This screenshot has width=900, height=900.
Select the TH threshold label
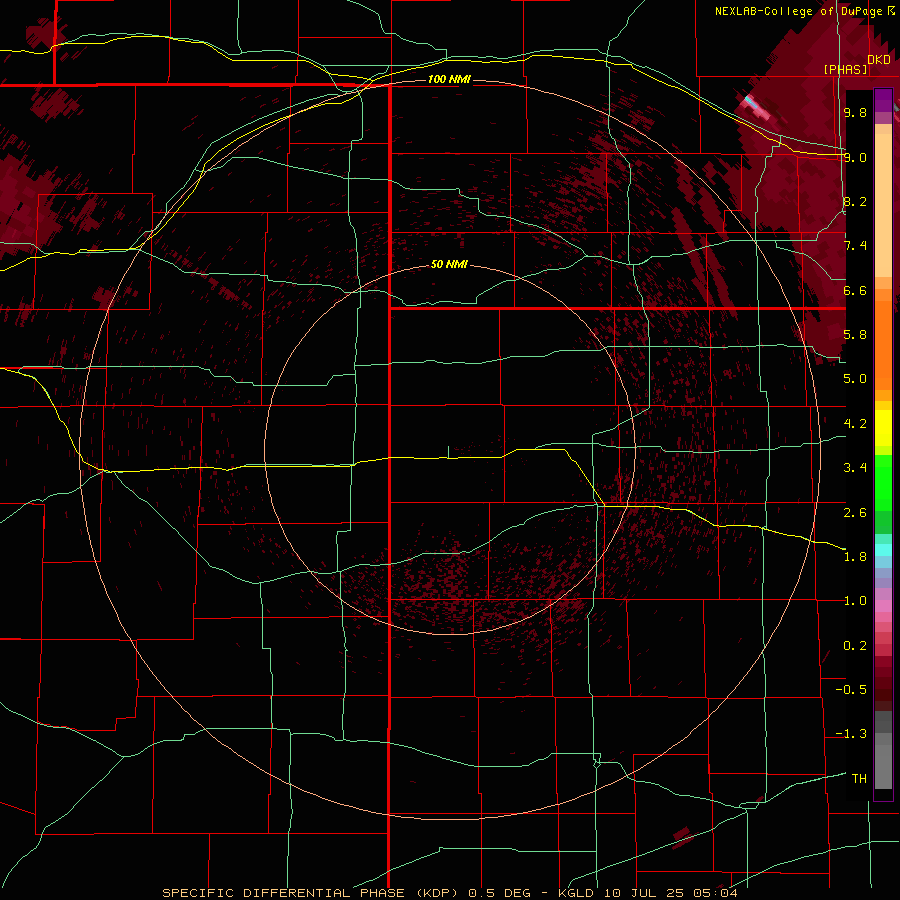(859, 779)
